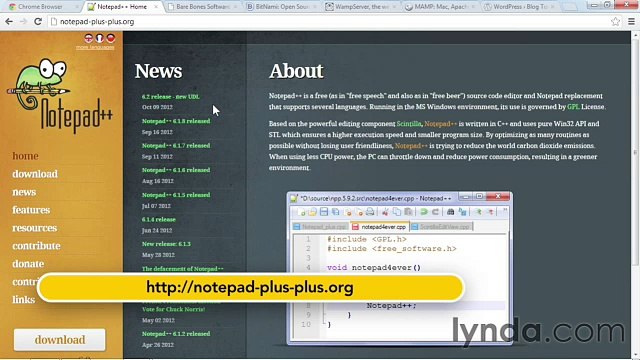Viewport: 640px width, 360px height.
Task: Open the more languages link
Action: click(x=95, y=47)
